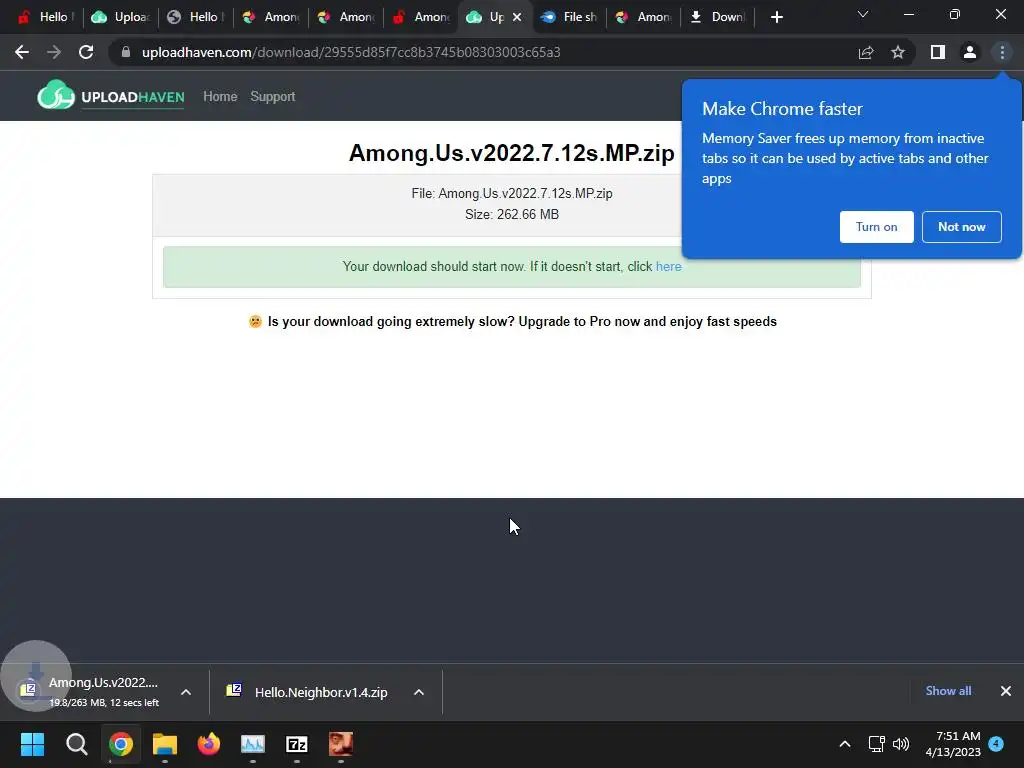Click the Chrome taskbar icon
Image resolution: width=1024 pixels, height=768 pixels.
point(121,744)
